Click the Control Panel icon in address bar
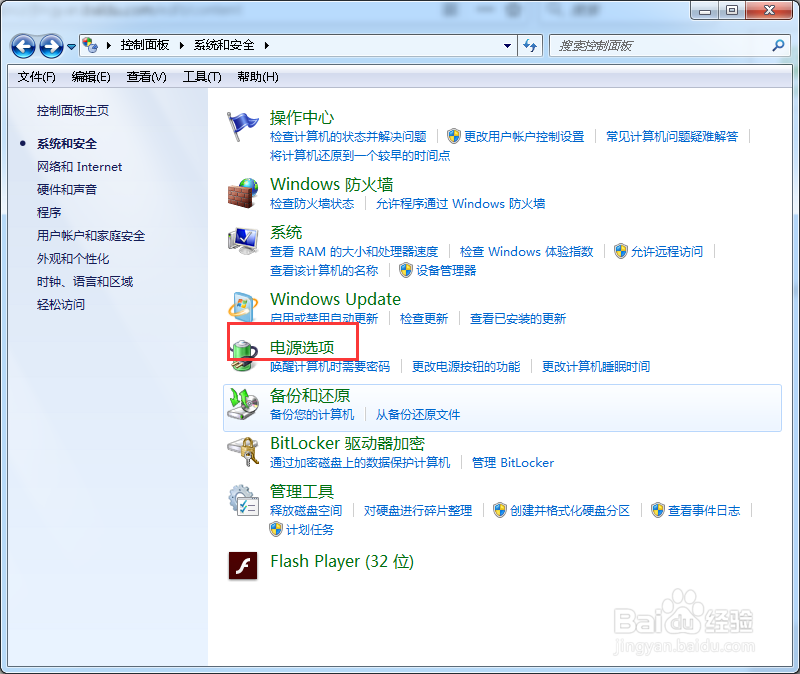The width and height of the screenshot is (800, 674). pyautogui.click(x=90, y=45)
